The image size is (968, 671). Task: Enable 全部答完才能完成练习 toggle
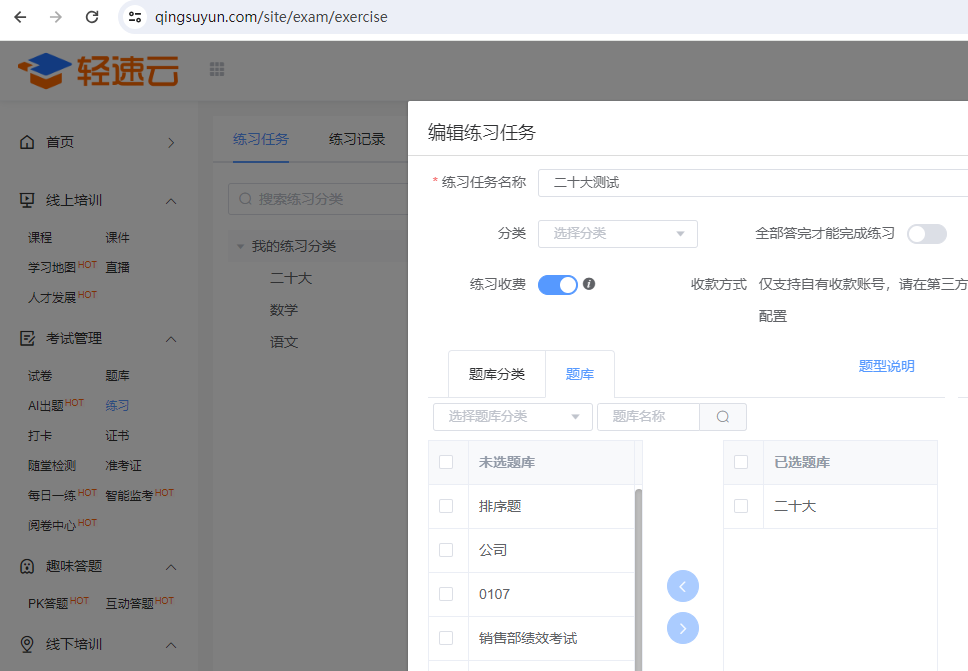[x=926, y=234]
